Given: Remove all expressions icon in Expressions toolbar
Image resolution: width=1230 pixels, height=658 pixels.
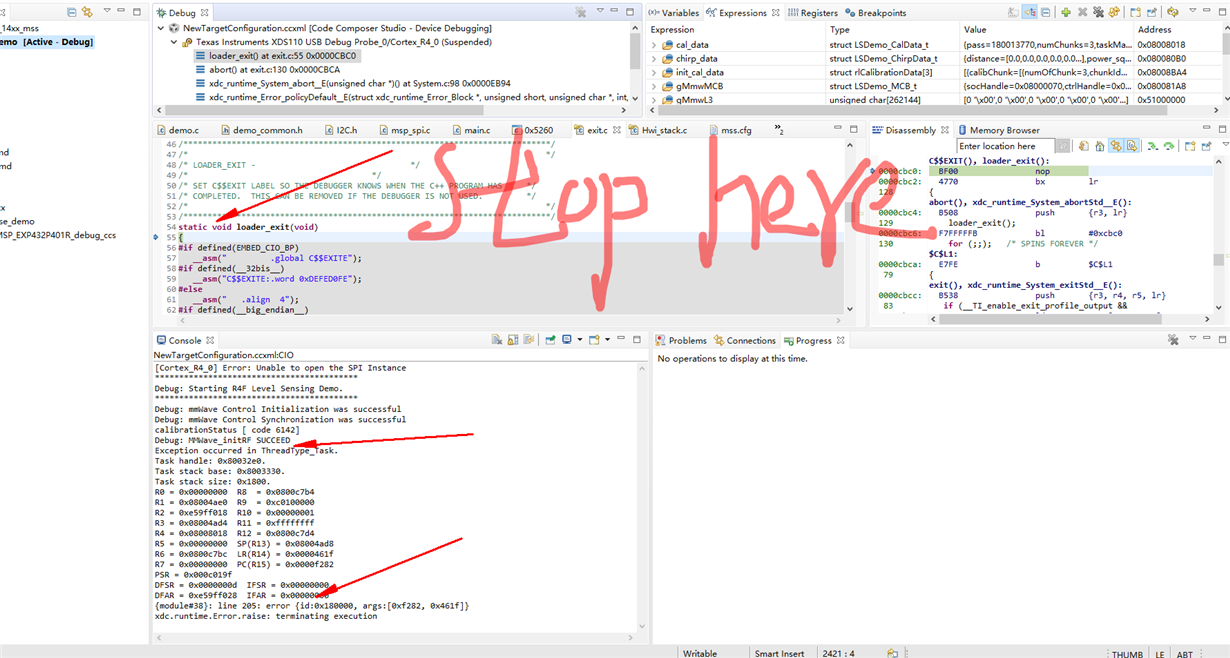Looking at the screenshot, I should click(1098, 12).
